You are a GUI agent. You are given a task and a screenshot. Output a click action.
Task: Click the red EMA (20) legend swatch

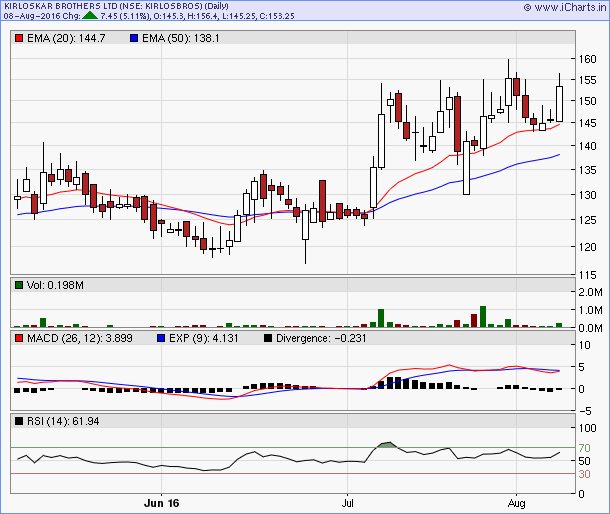point(19,38)
